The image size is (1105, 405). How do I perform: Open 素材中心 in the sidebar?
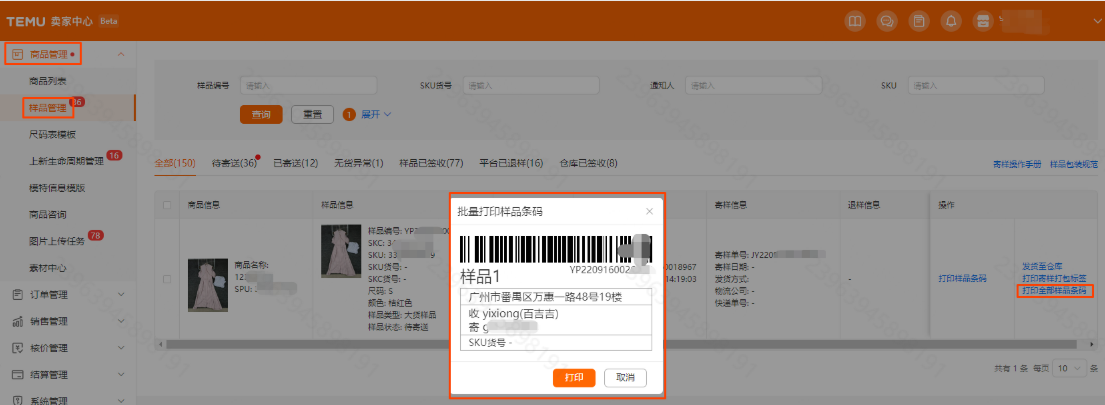[x=48, y=268]
